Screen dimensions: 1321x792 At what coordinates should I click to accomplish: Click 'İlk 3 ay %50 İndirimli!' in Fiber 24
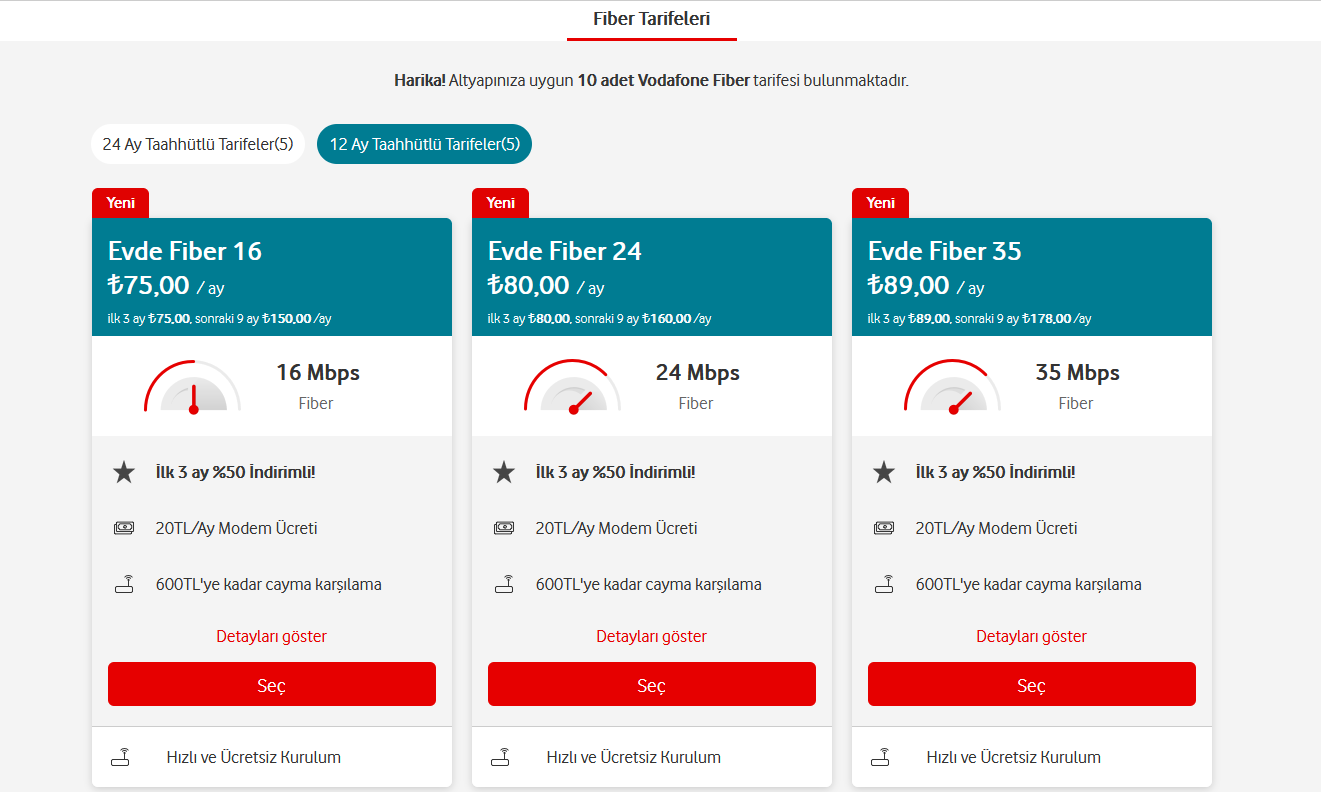click(616, 472)
